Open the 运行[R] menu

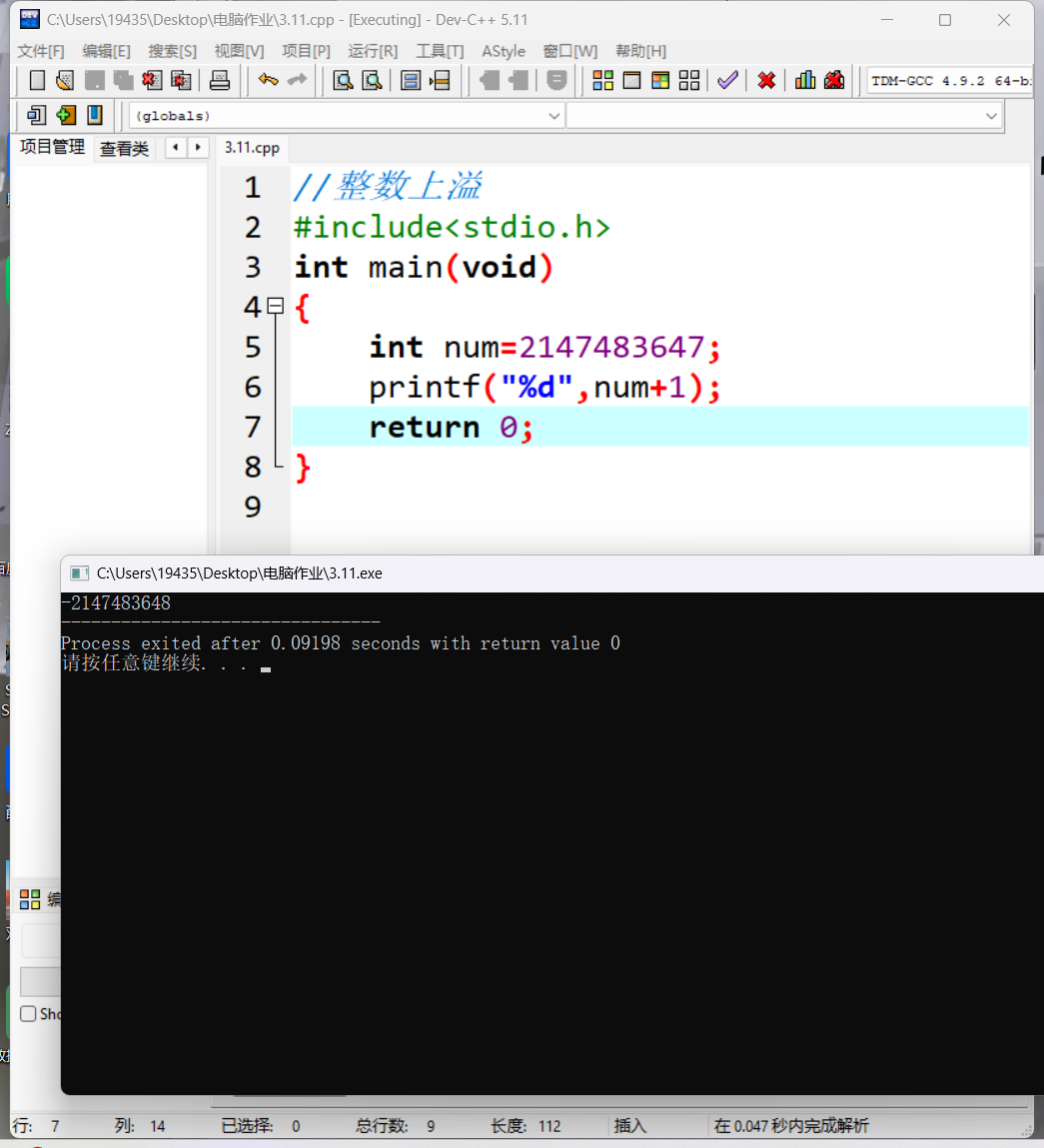coord(373,51)
